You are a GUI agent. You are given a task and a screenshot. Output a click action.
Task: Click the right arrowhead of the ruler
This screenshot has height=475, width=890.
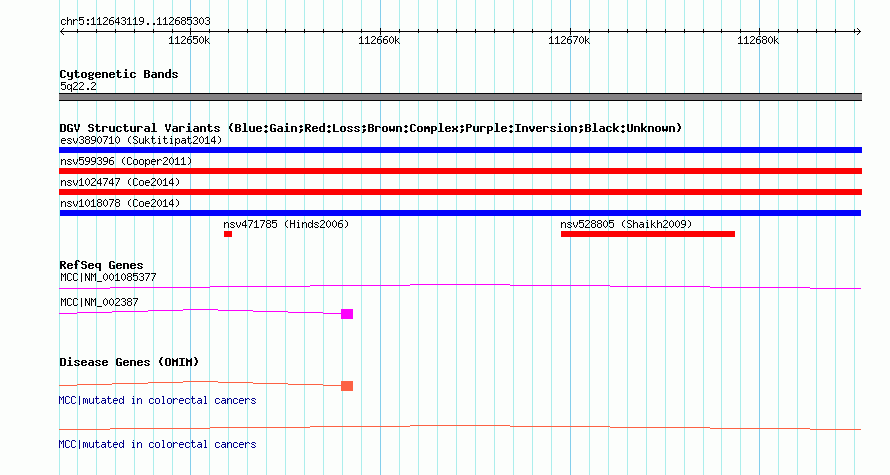coord(858,32)
